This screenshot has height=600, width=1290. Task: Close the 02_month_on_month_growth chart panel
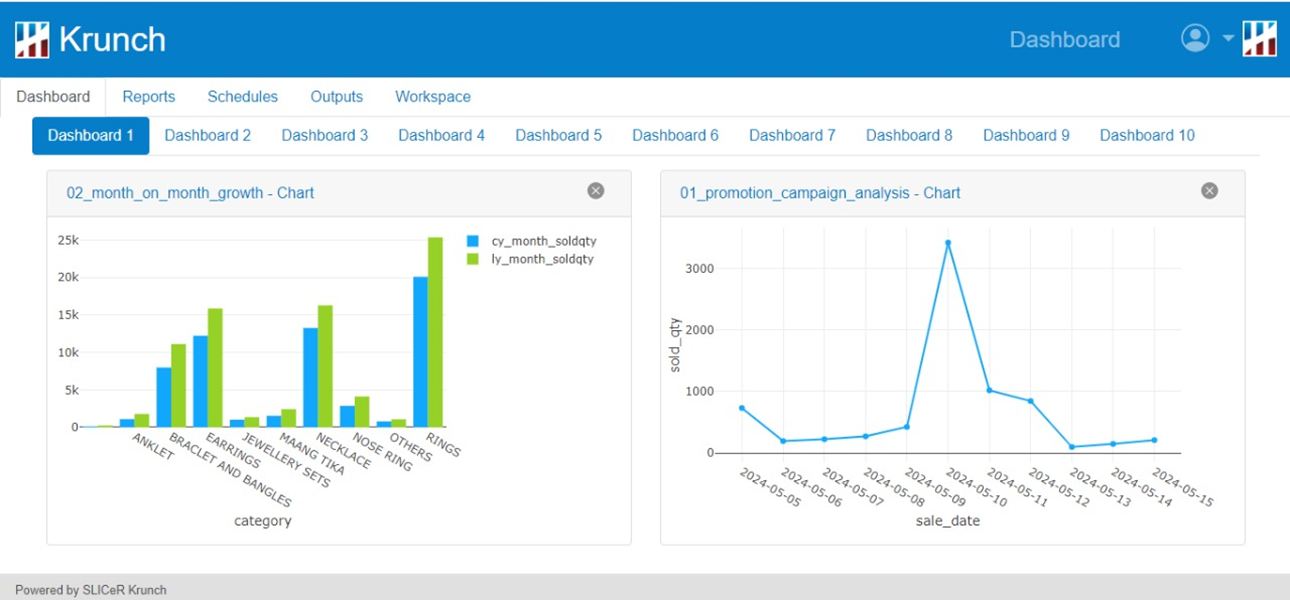pos(596,191)
